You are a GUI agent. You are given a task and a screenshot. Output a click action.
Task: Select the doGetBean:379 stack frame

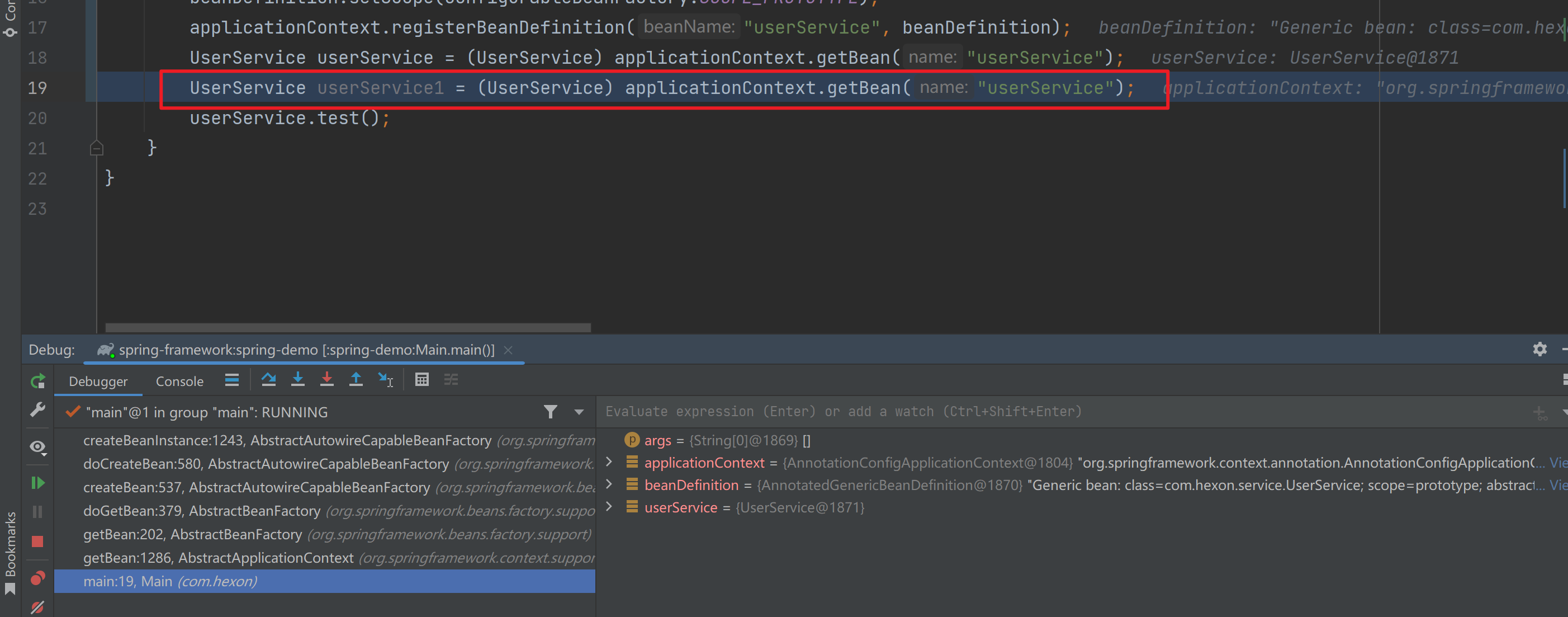[x=201, y=511]
